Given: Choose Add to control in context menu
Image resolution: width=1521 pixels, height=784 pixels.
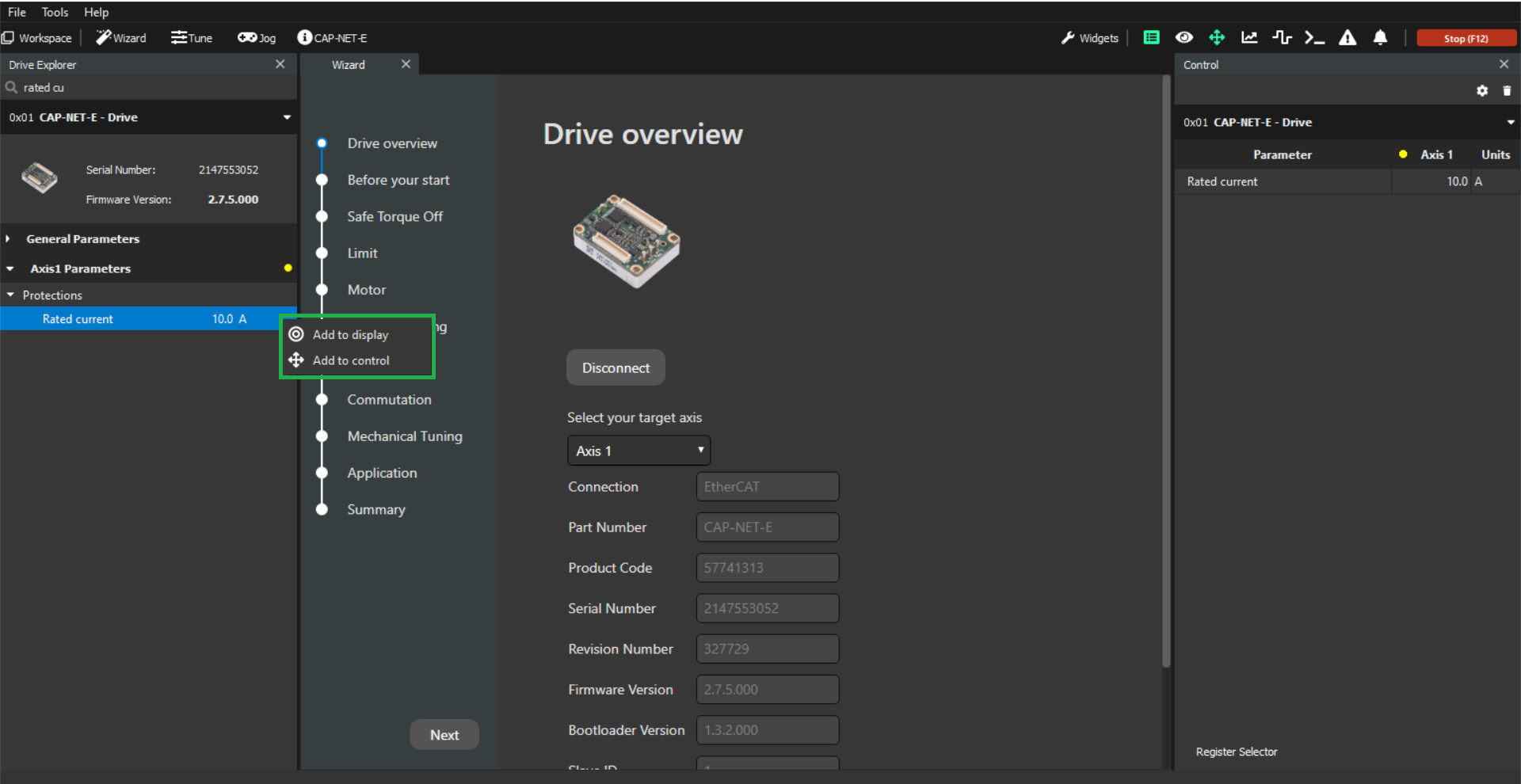Looking at the screenshot, I should point(351,360).
